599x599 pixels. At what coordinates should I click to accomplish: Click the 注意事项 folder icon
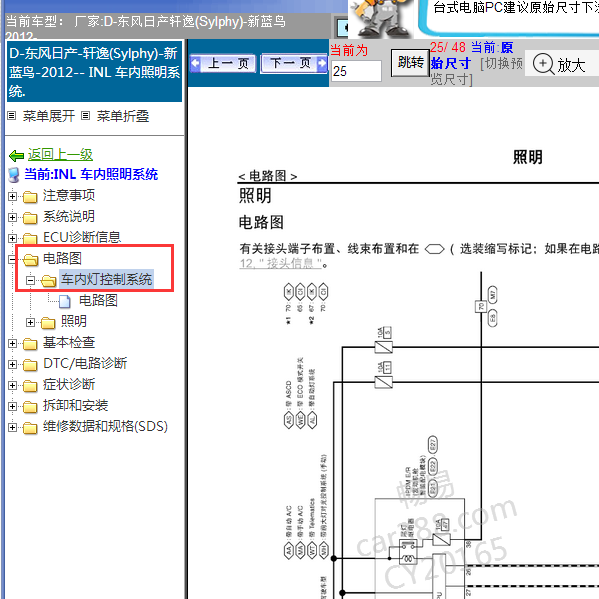pyautogui.click(x=30, y=197)
